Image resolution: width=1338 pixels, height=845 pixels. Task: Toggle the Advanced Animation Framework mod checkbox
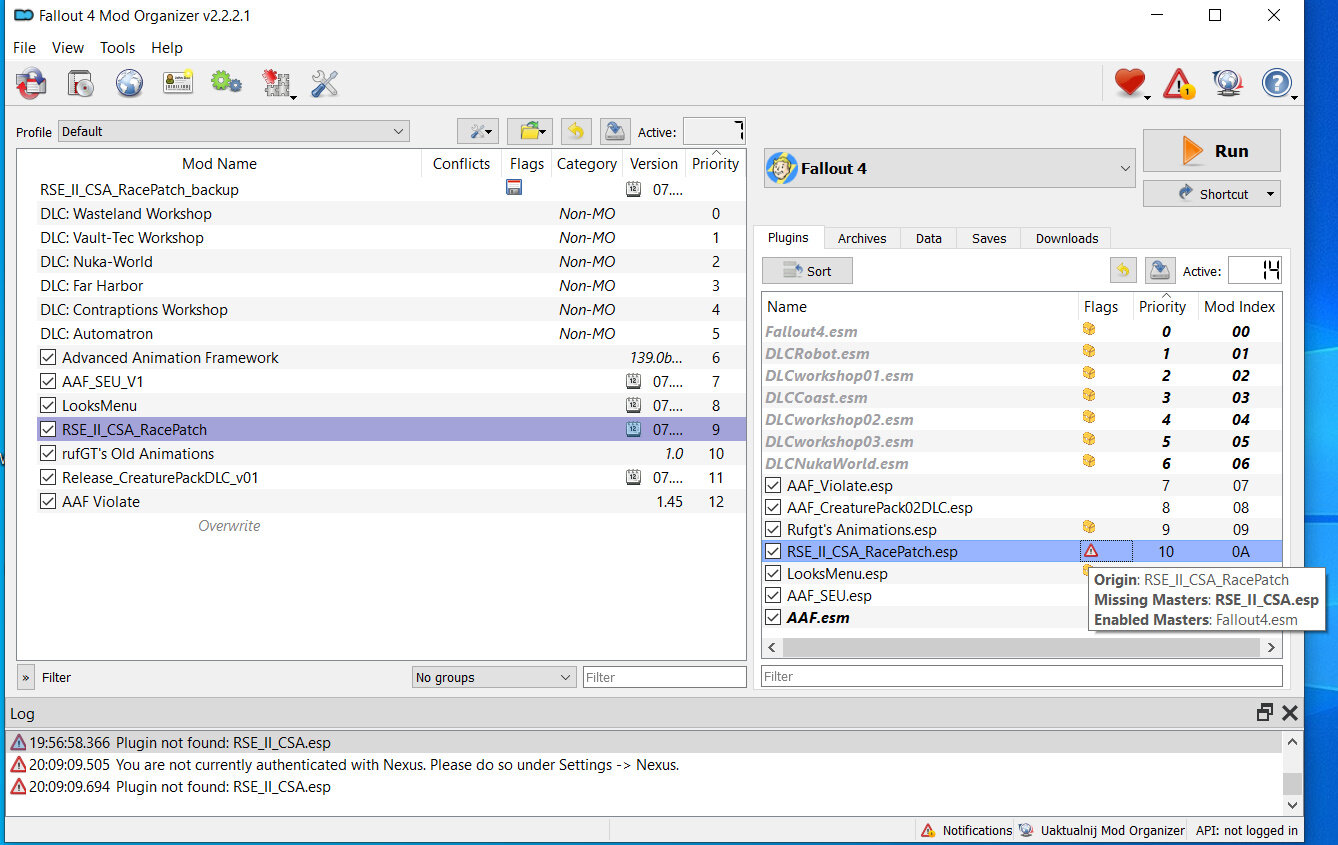tap(48, 357)
